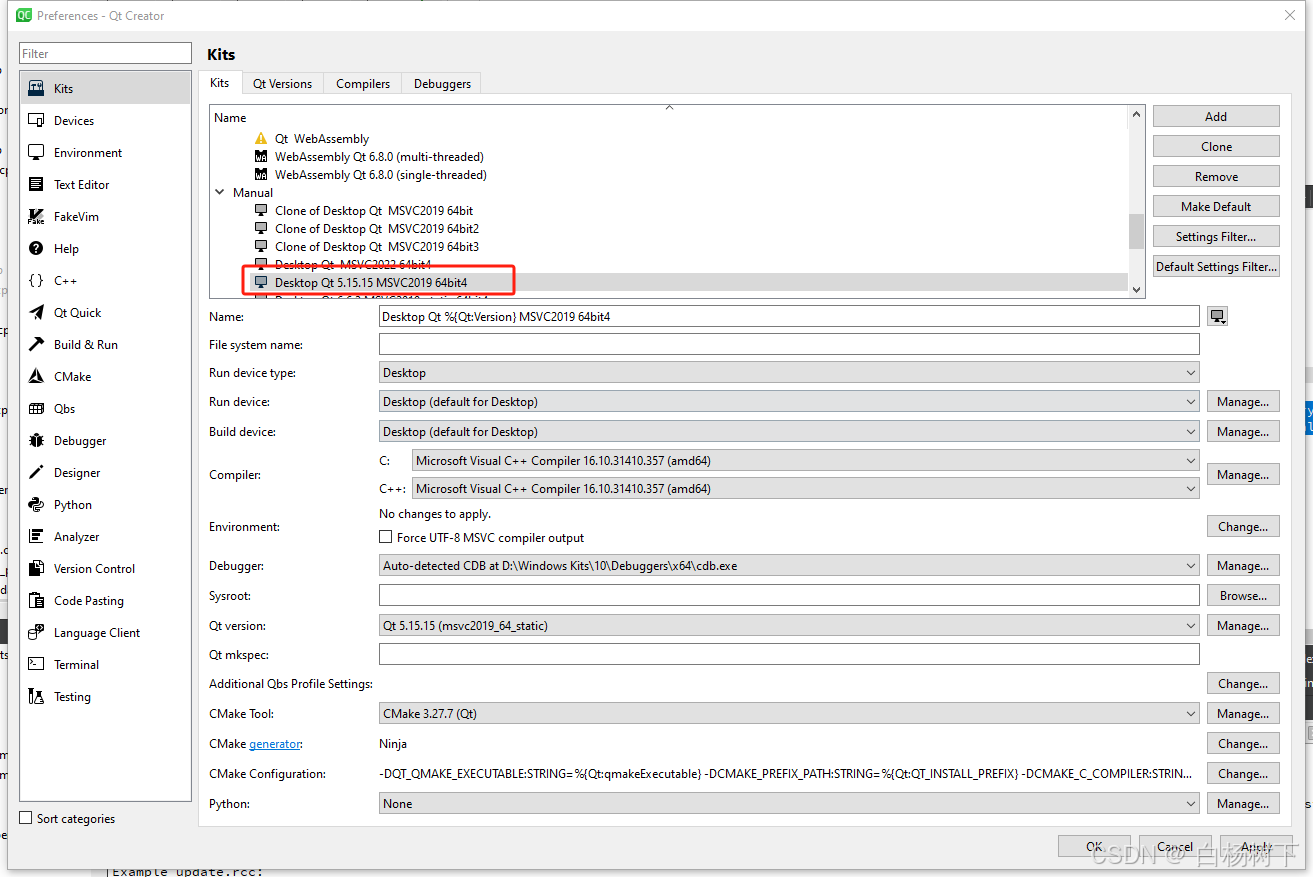Open the Debugger preferences category

(105, 440)
